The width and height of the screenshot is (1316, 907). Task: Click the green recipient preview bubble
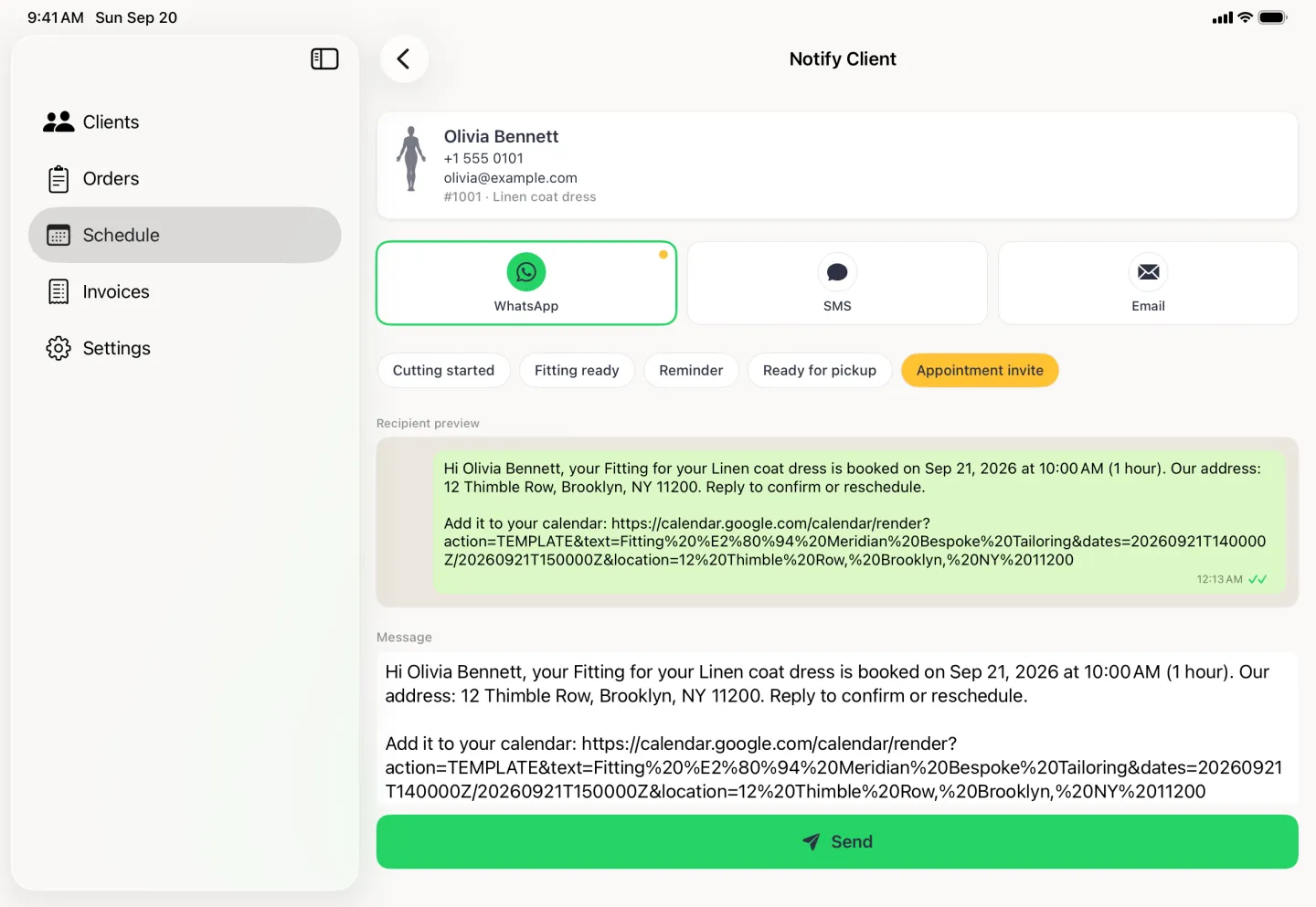[x=859, y=522]
